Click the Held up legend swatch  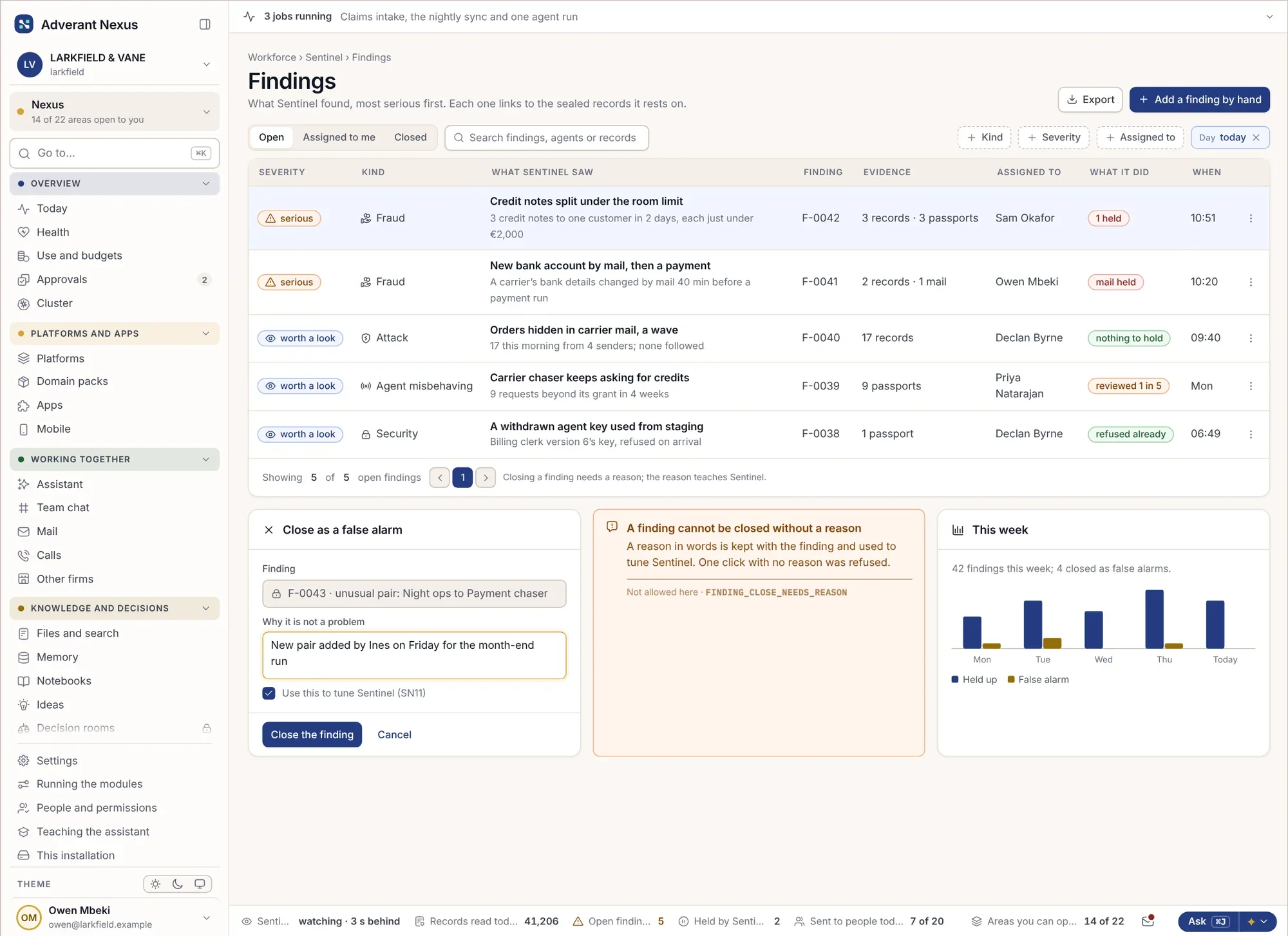click(x=955, y=680)
